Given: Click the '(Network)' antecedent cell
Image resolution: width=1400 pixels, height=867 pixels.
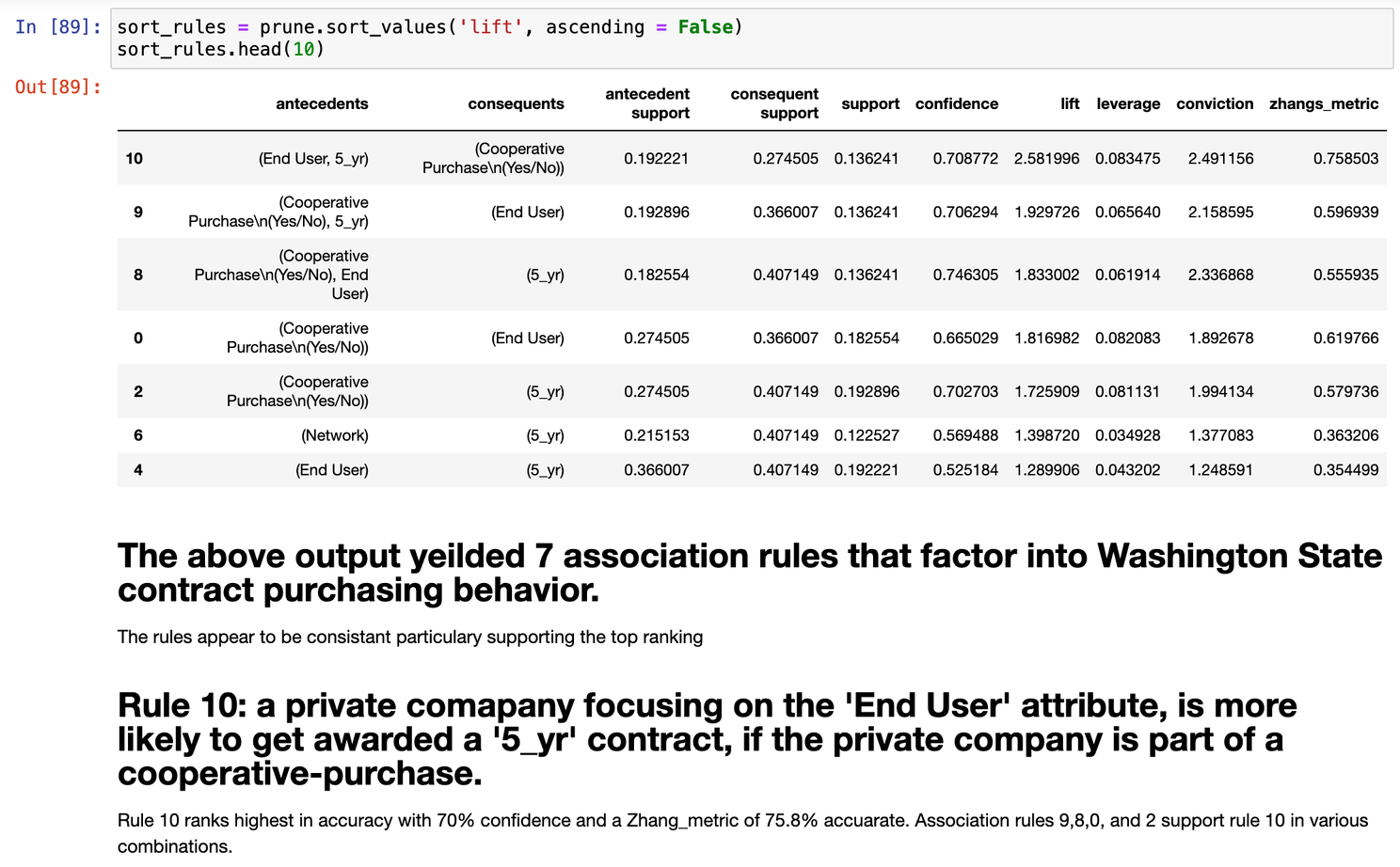Looking at the screenshot, I should pos(335,435).
